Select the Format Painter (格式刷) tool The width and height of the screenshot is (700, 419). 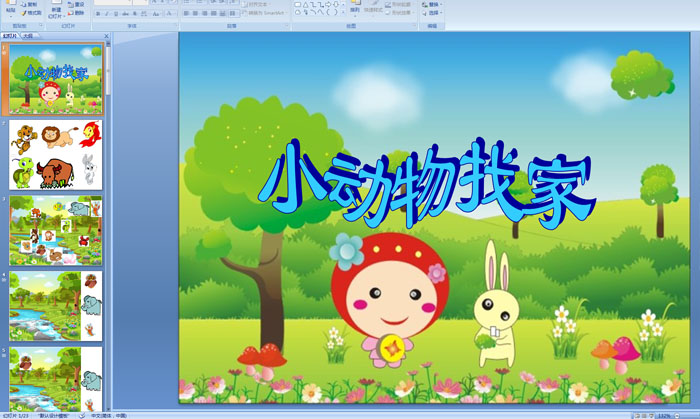(x=33, y=13)
